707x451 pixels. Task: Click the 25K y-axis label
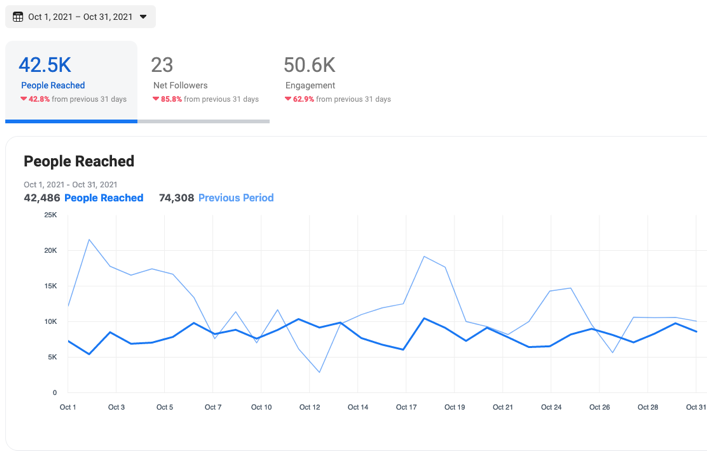tap(50, 215)
